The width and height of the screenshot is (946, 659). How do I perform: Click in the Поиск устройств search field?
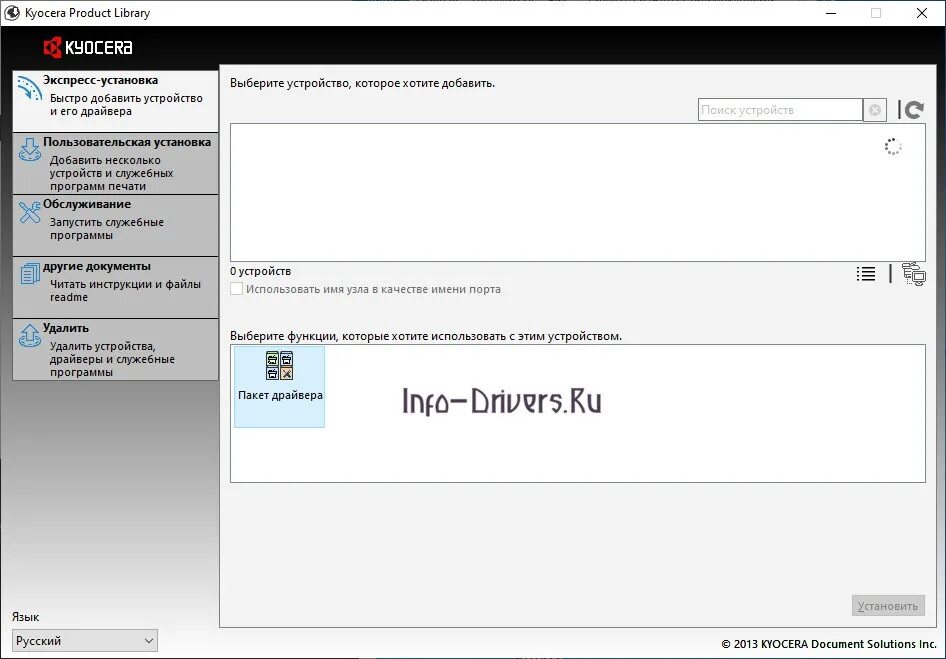click(x=780, y=110)
